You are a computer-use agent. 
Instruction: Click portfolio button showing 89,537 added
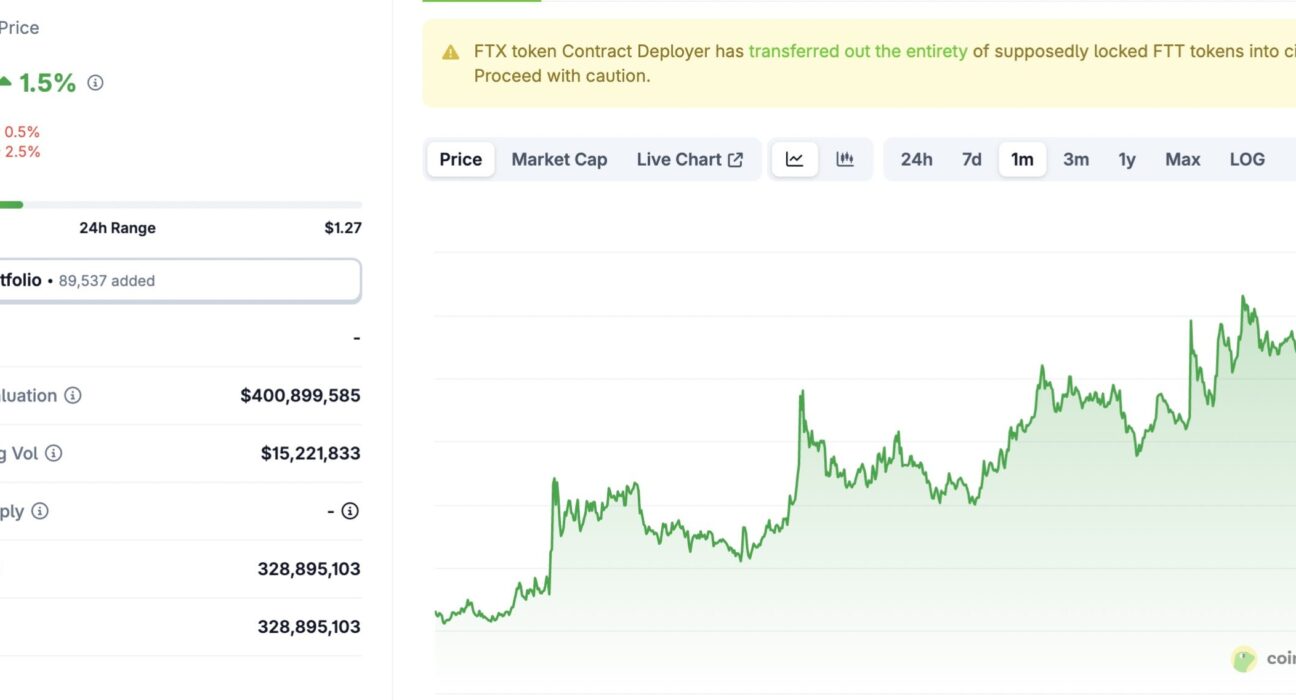[x=180, y=281]
